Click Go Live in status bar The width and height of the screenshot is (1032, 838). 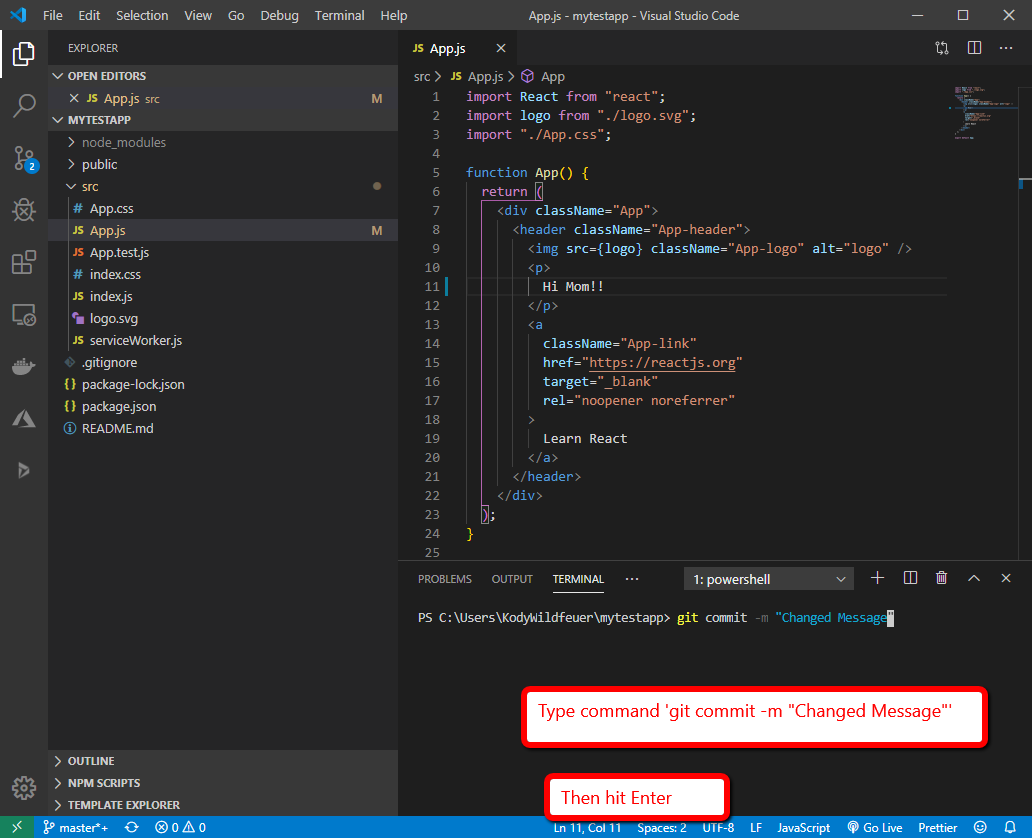(x=875, y=827)
